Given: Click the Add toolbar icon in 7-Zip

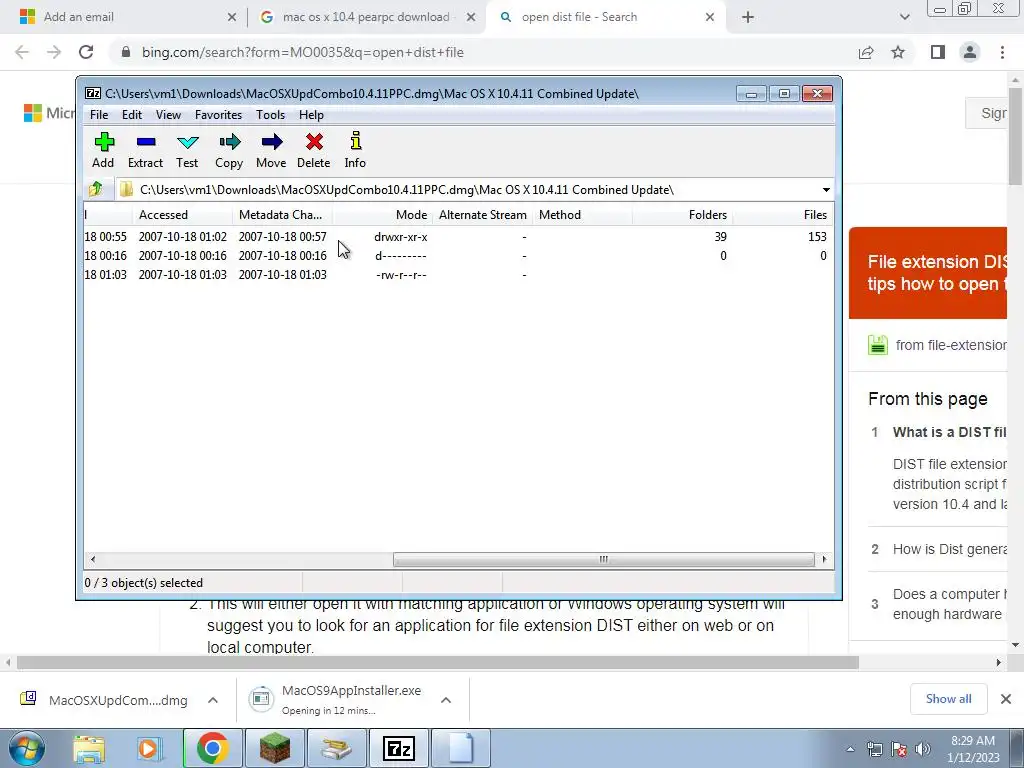Looking at the screenshot, I should 103,150.
